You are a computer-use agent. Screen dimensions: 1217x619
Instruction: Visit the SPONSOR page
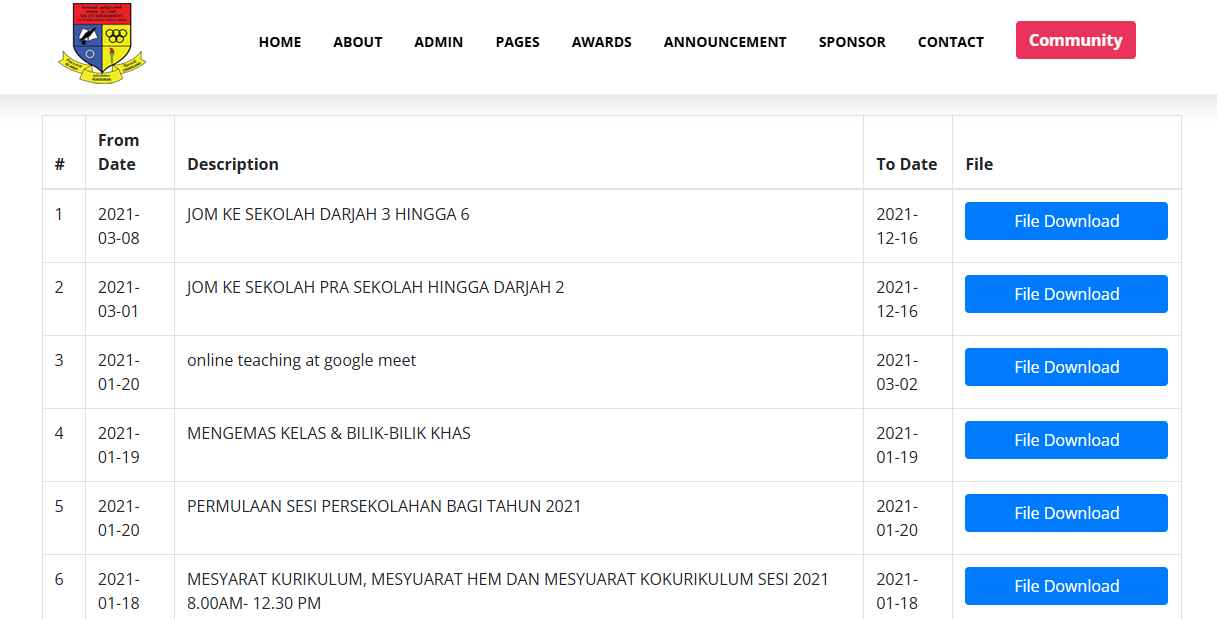pyautogui.click(x=852, y=42)
